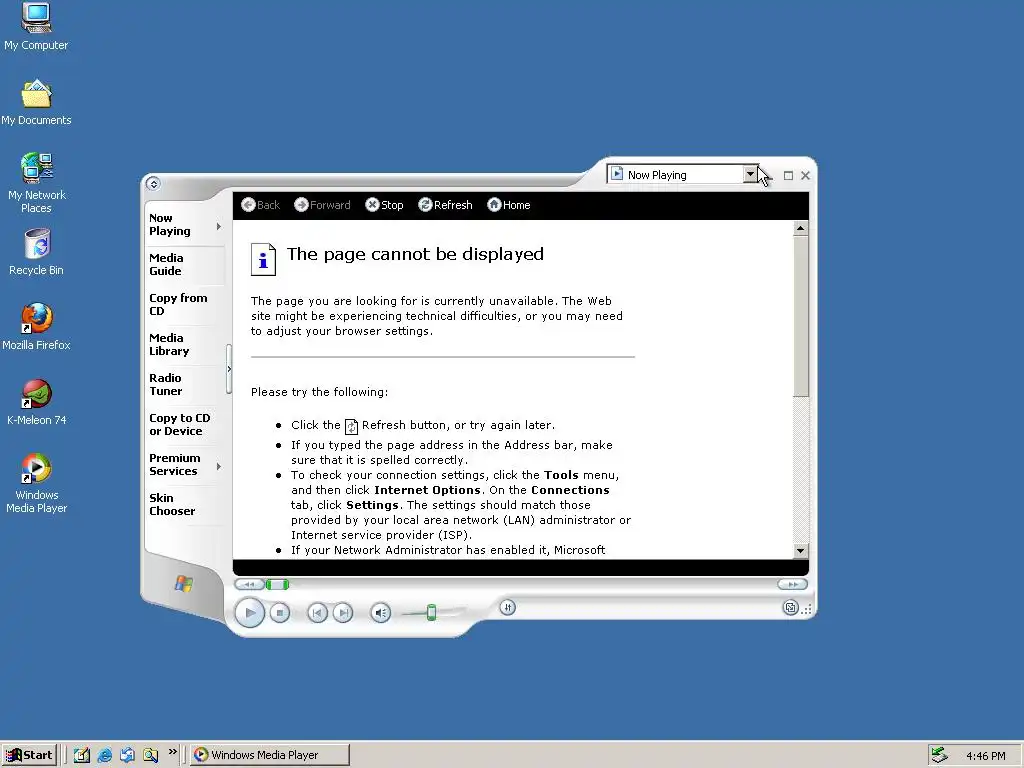The height and width of the screenshot is (768, 1024).
Task: Expand the Premium Services arrow
Action: click(219, 466)
